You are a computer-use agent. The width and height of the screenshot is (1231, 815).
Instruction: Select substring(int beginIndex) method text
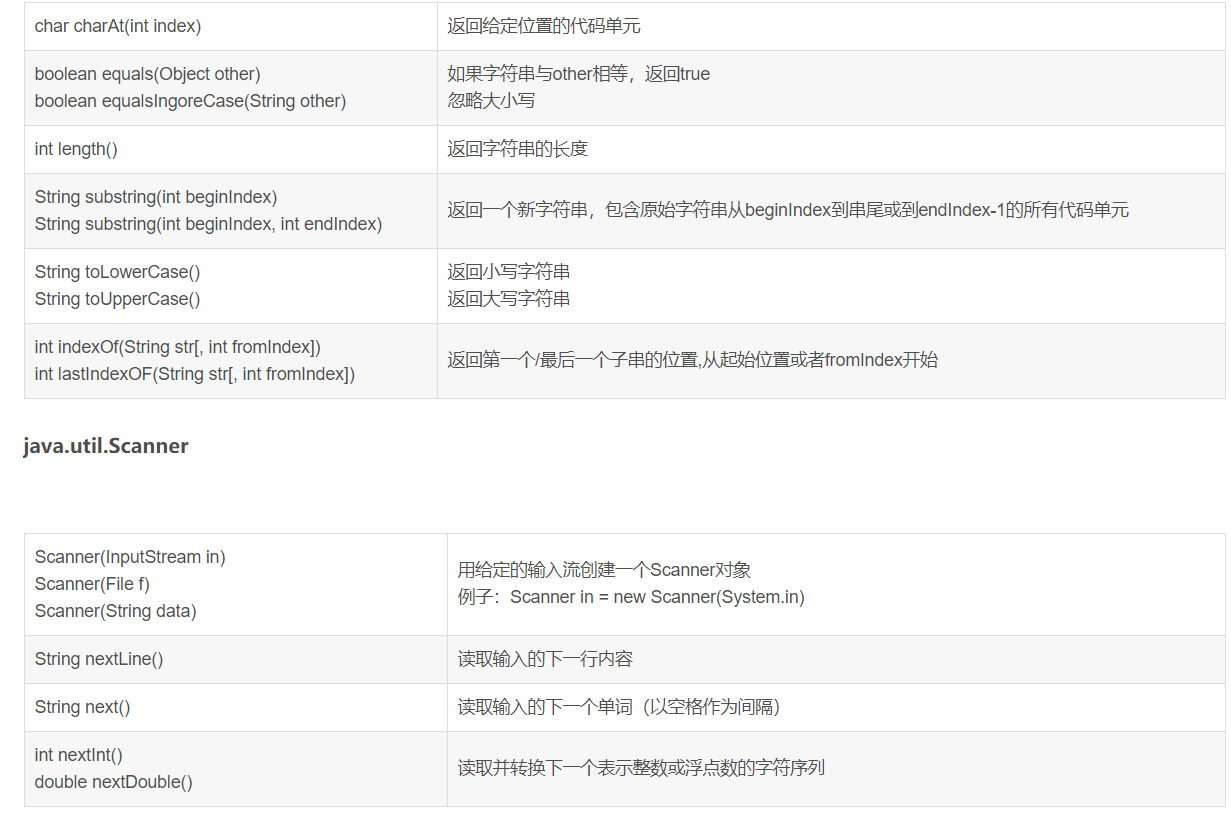(x=156, y=197)
